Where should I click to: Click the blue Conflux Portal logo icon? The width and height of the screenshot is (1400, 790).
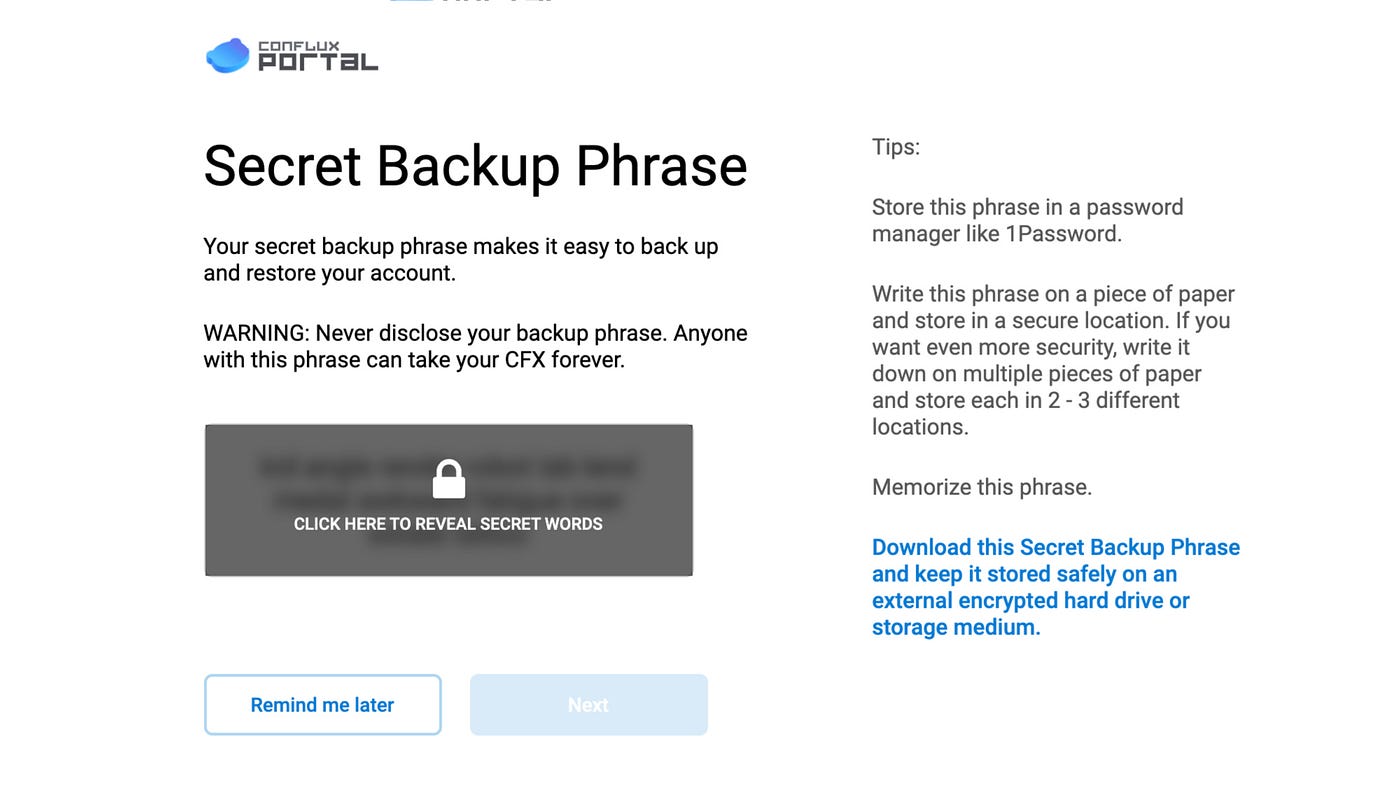pos(227,56)
